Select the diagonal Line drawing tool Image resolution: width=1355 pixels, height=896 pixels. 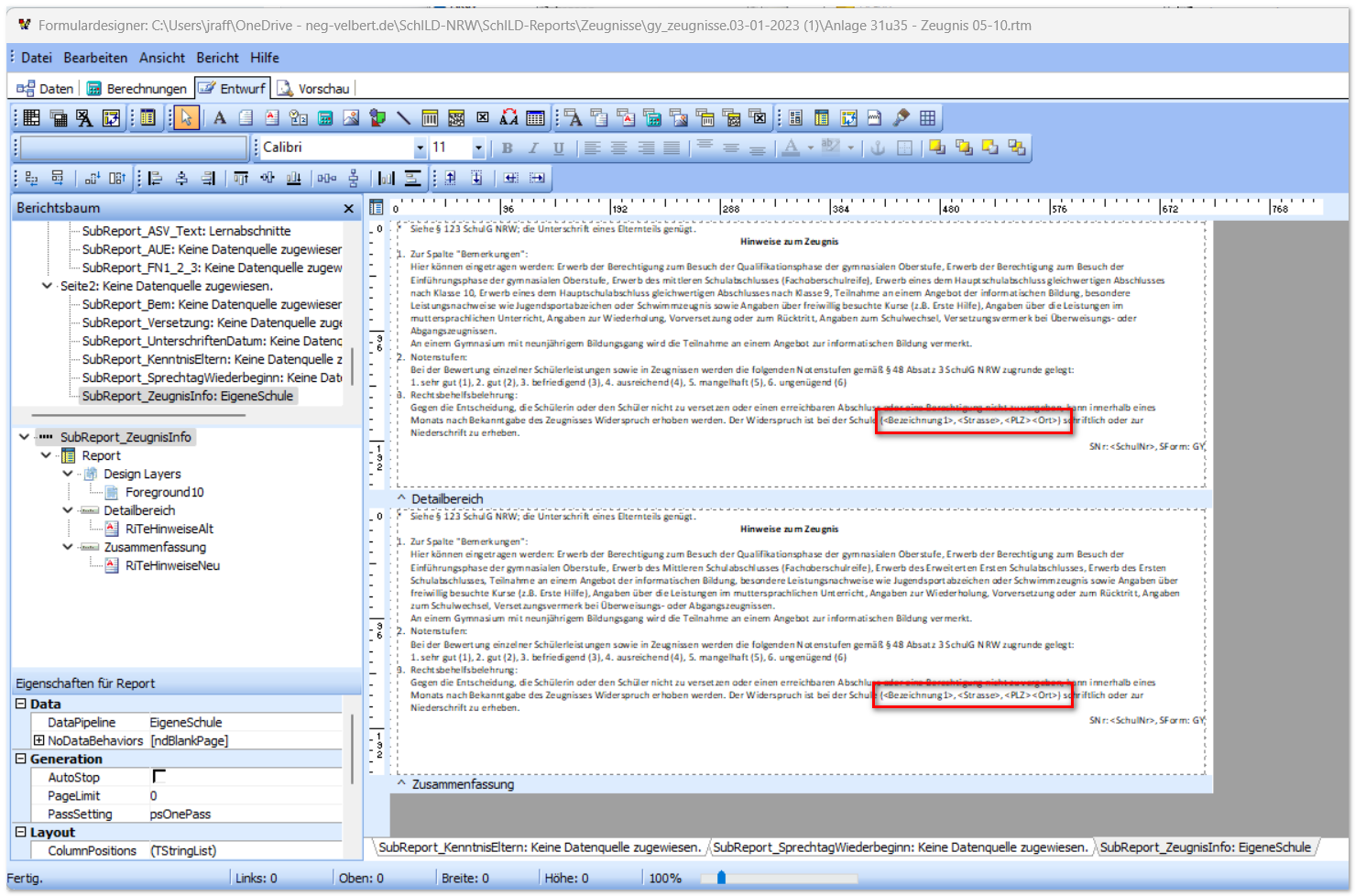(x=403, y=118)
